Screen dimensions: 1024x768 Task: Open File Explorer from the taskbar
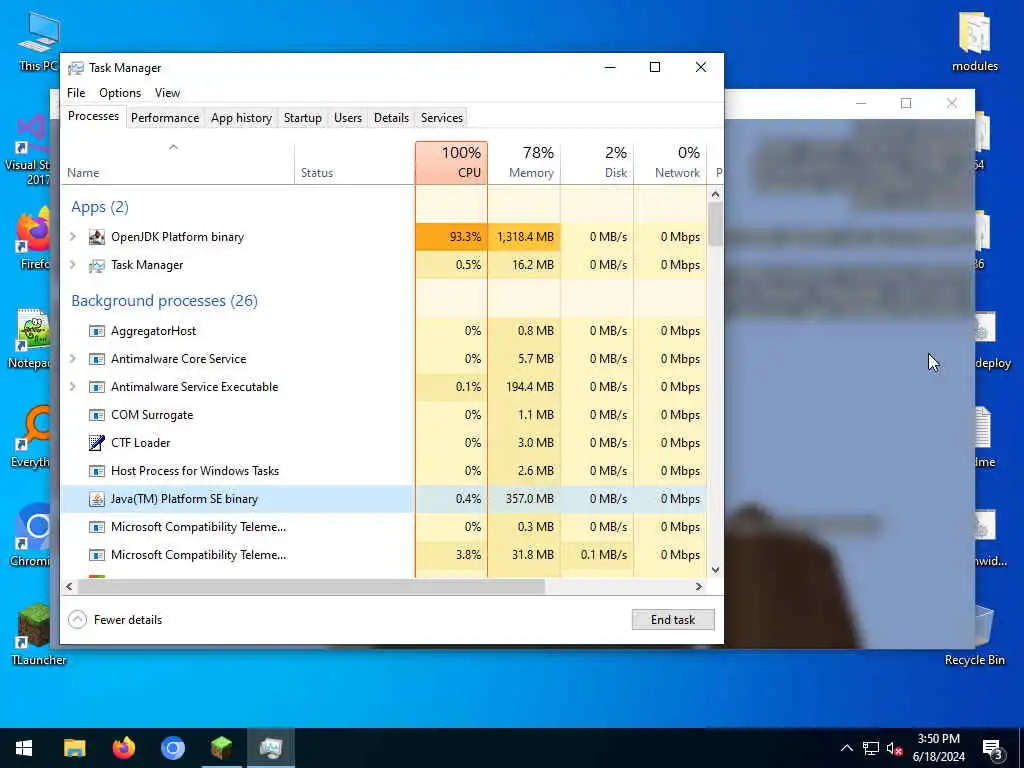[74, 748]
